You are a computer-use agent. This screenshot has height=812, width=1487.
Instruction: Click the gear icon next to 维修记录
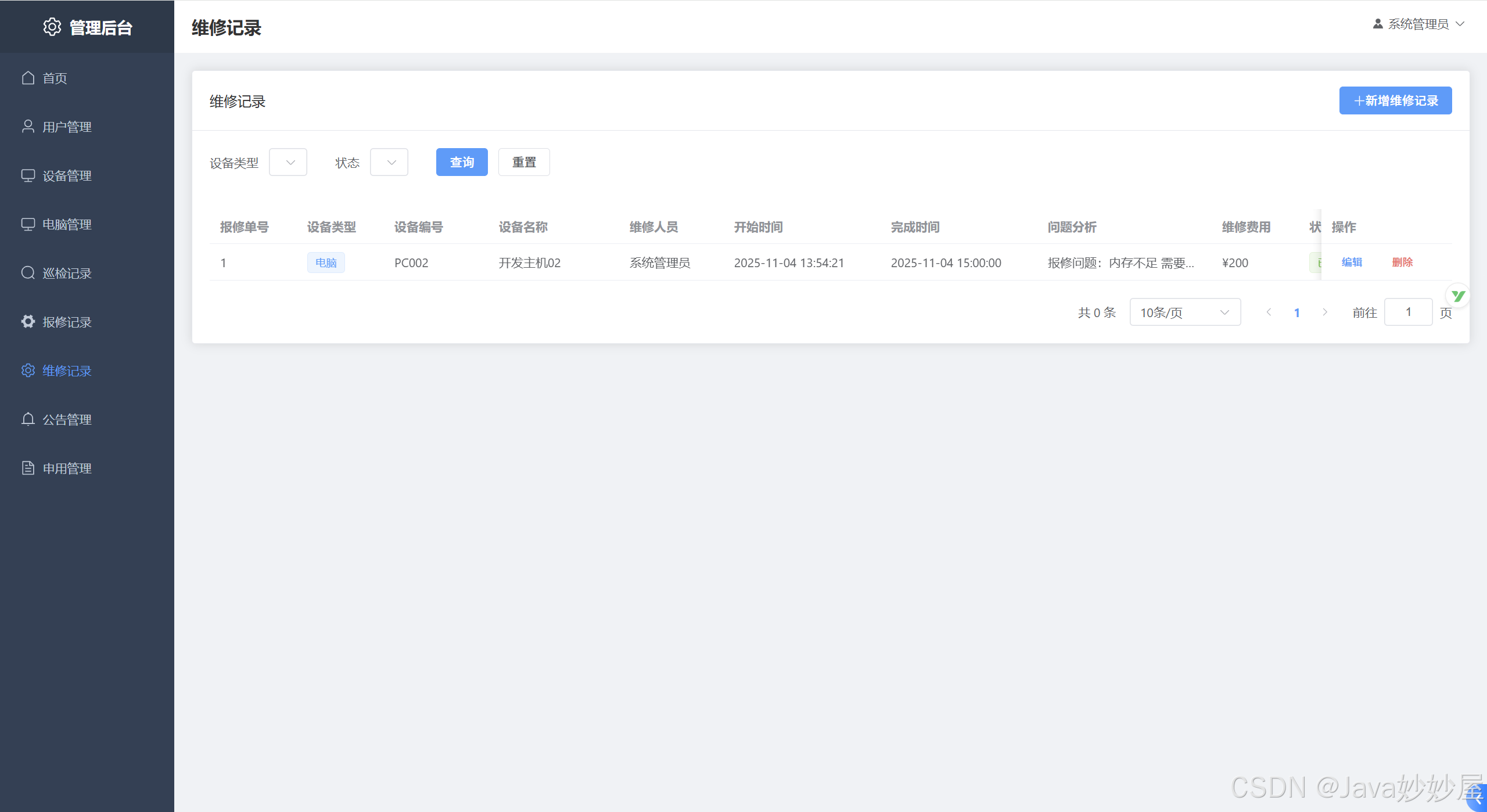28,371
